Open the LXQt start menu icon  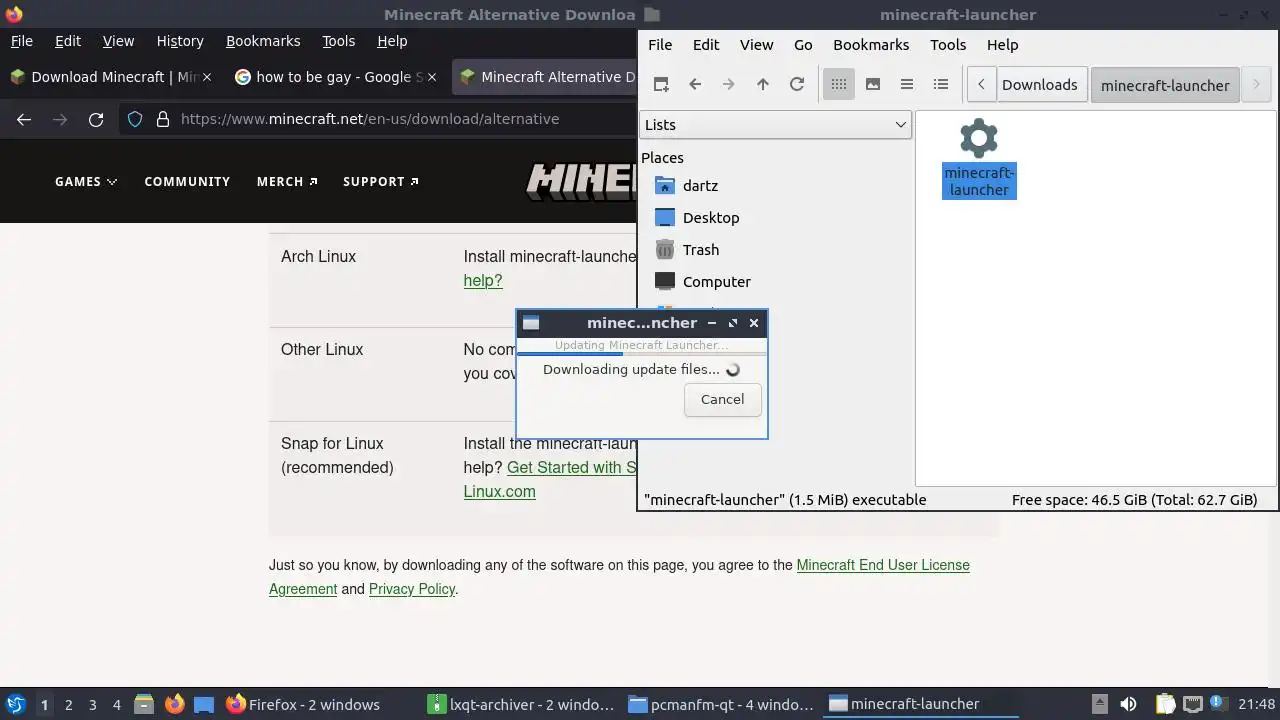click(x=15, y=704)
